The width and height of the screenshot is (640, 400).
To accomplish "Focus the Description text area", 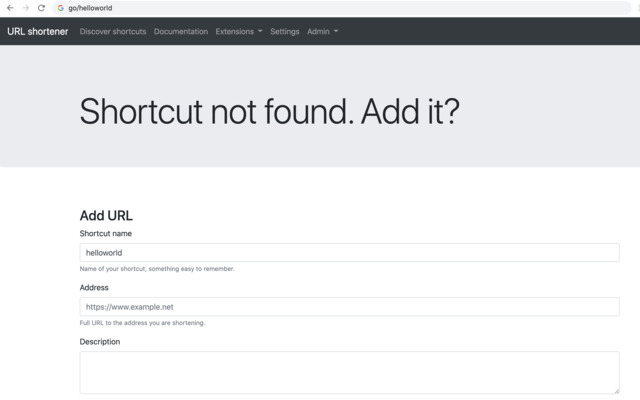I will click(349, 372).
